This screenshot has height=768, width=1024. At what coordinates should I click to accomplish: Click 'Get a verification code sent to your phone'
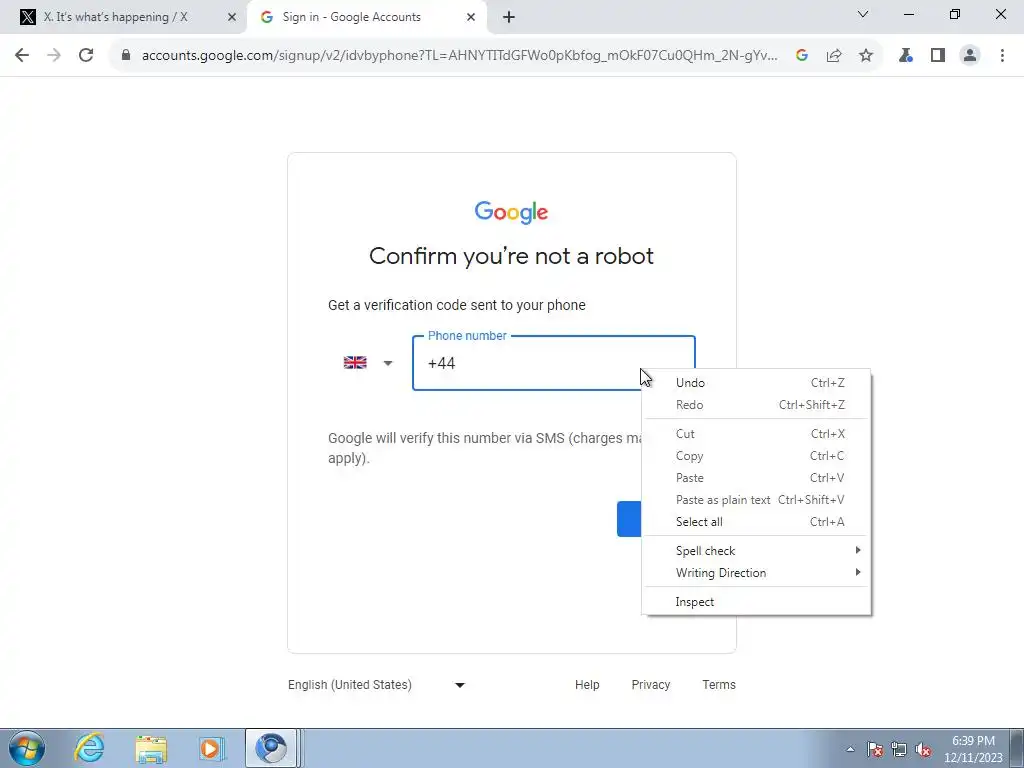(x=456, y=305)
